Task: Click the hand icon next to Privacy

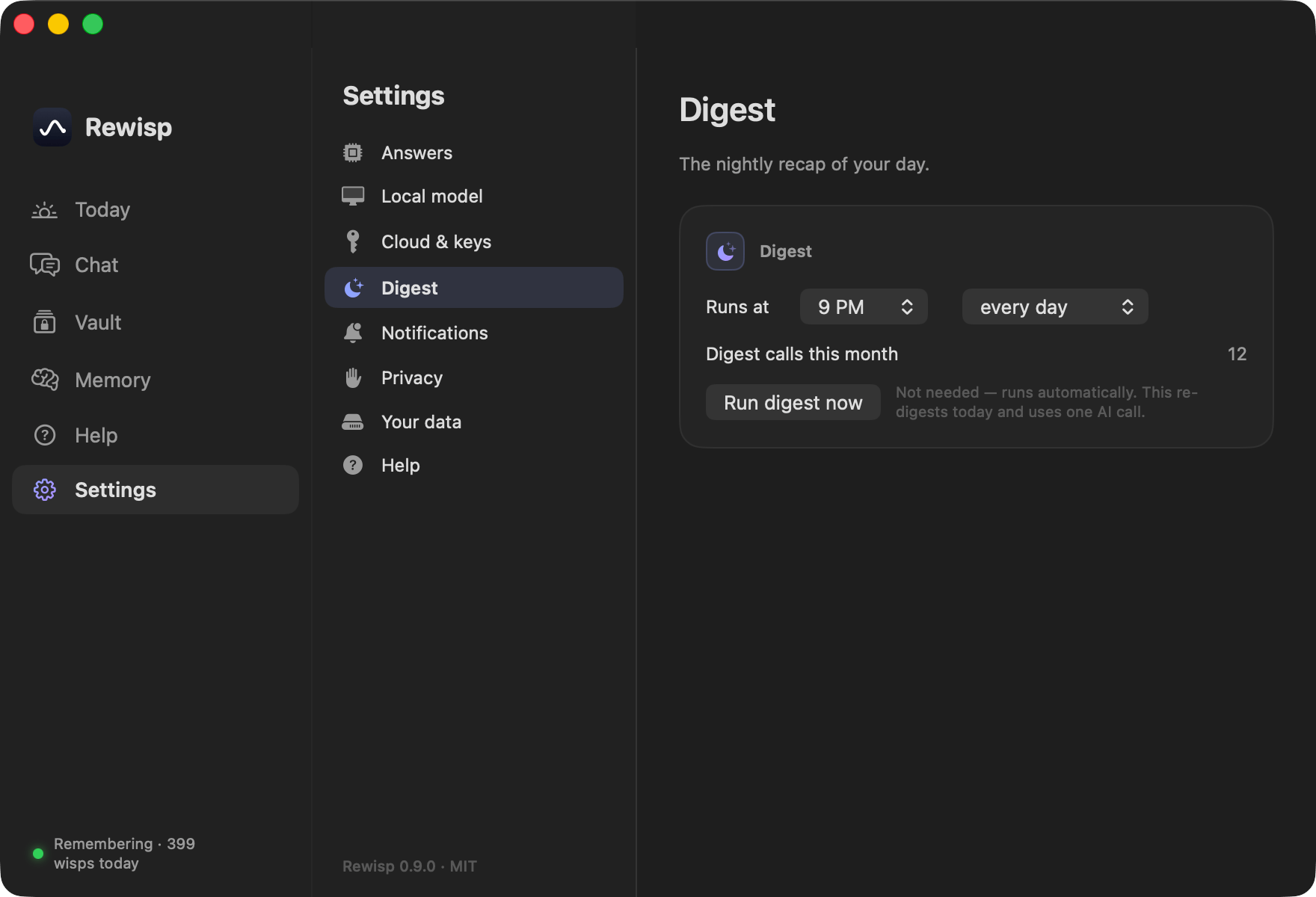Action: [x=353, y=377]
